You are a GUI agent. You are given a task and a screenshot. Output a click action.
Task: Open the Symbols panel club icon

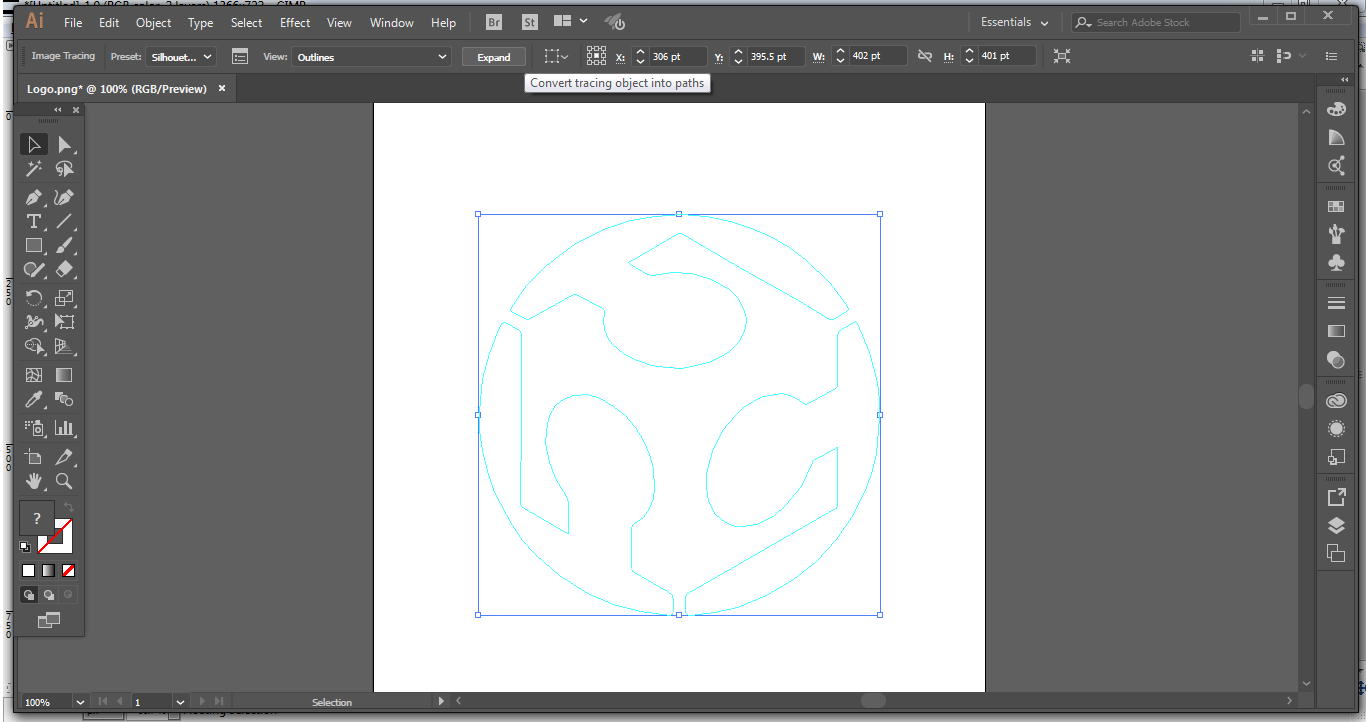click(1336, 262)
